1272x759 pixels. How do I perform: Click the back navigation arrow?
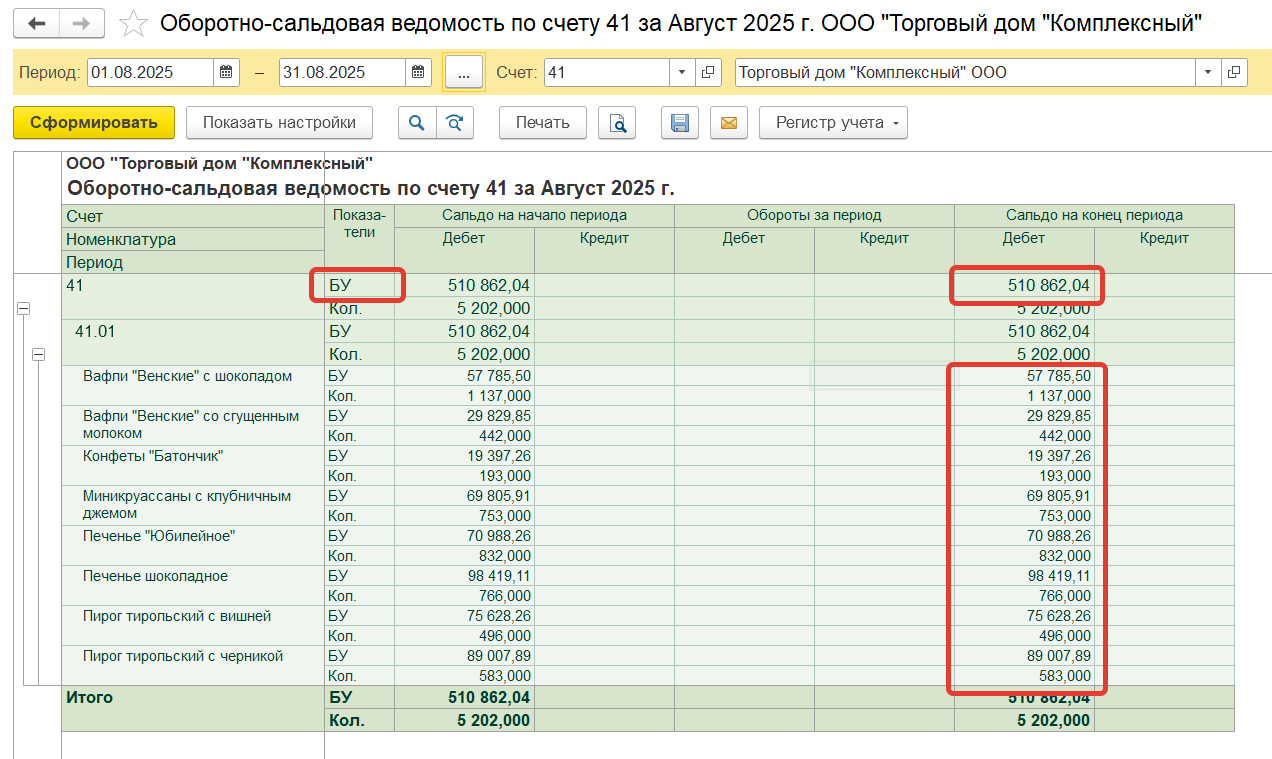point(37,23)
